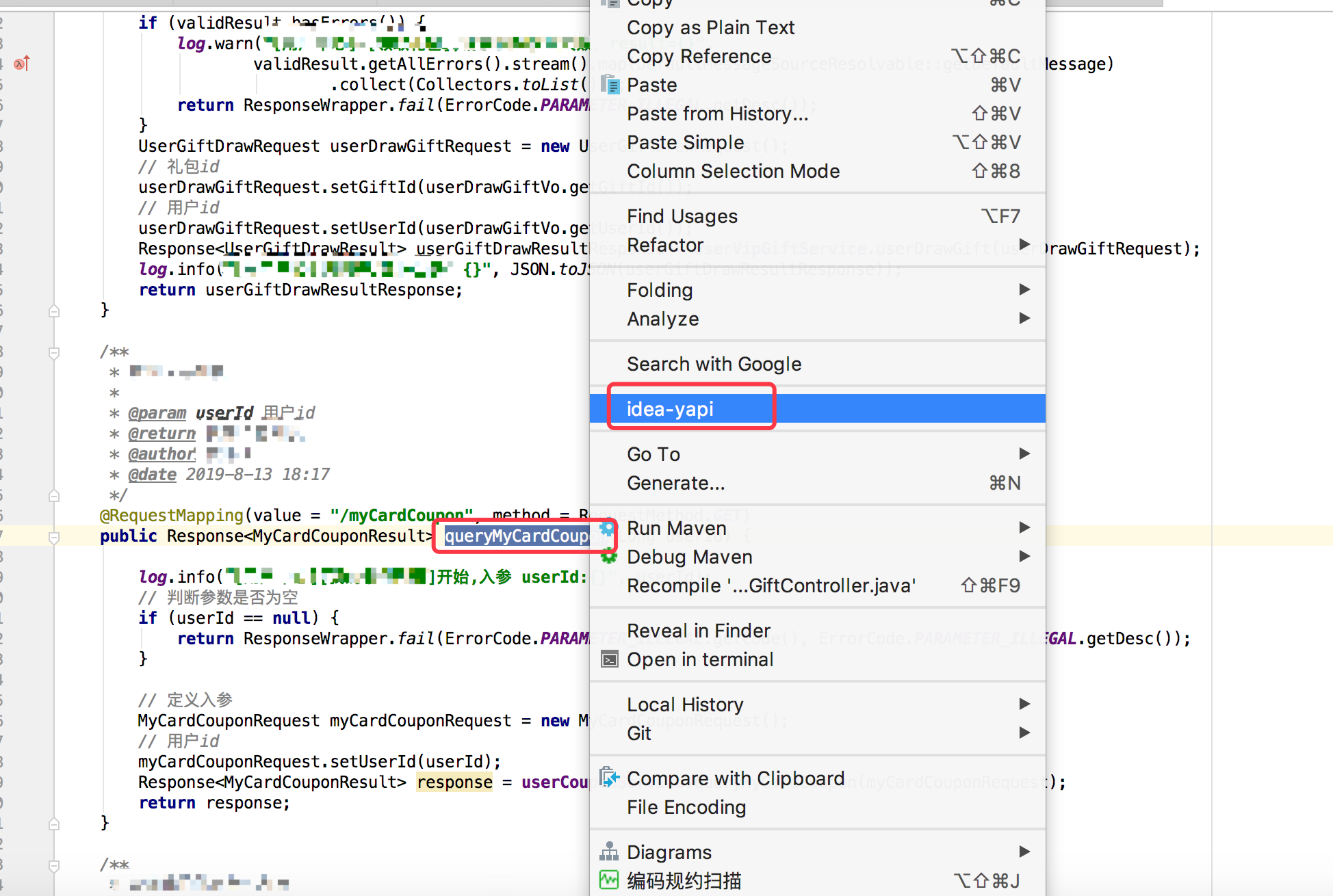1333x896 pixels.
Task: Click the code-scan icon beside 编码规约扫描
Action: pos(609,880)
